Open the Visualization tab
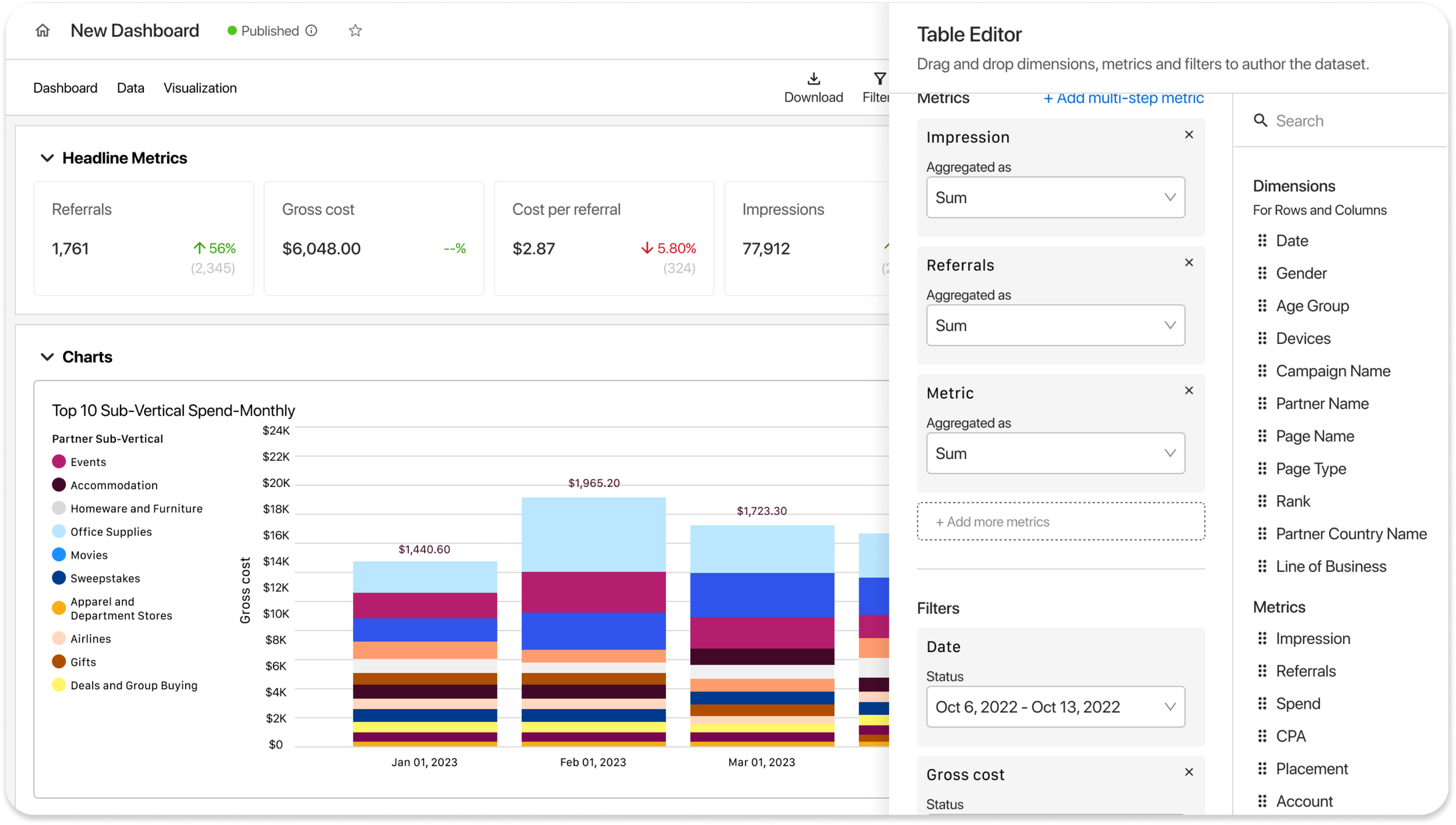1456x825 pixels. 200,88
